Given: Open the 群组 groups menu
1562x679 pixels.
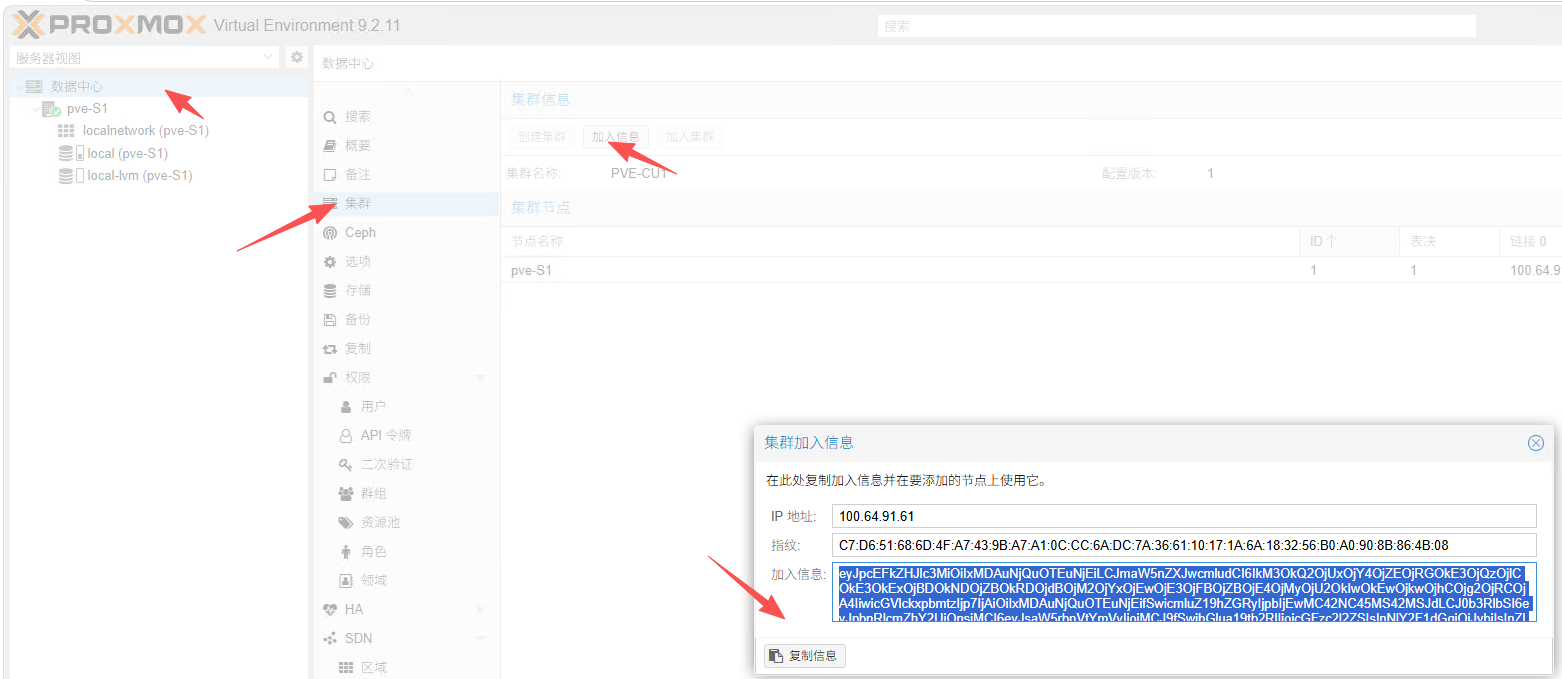Looking at the screenshot, I should coord(373,494).
